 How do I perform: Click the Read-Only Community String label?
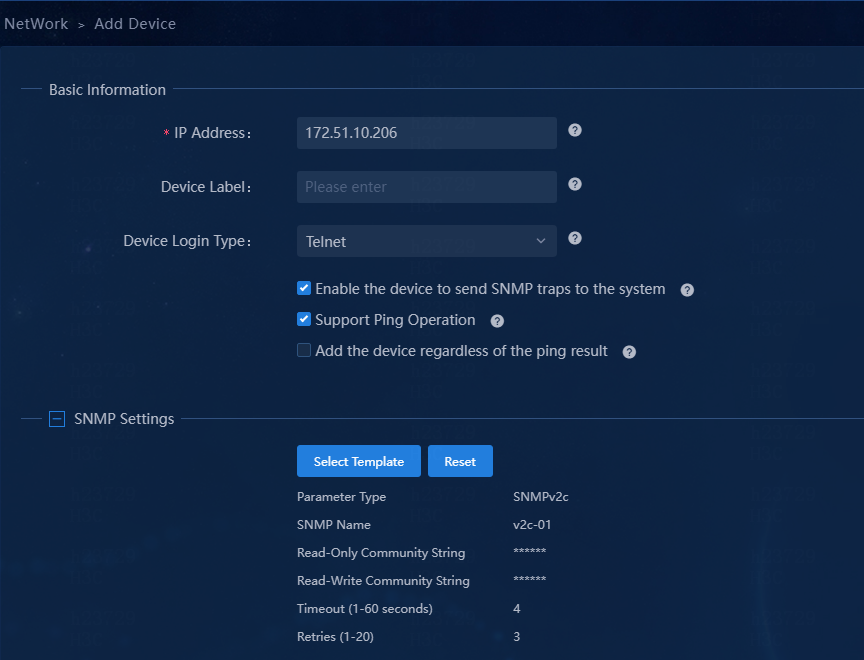(x=381, y=553)
